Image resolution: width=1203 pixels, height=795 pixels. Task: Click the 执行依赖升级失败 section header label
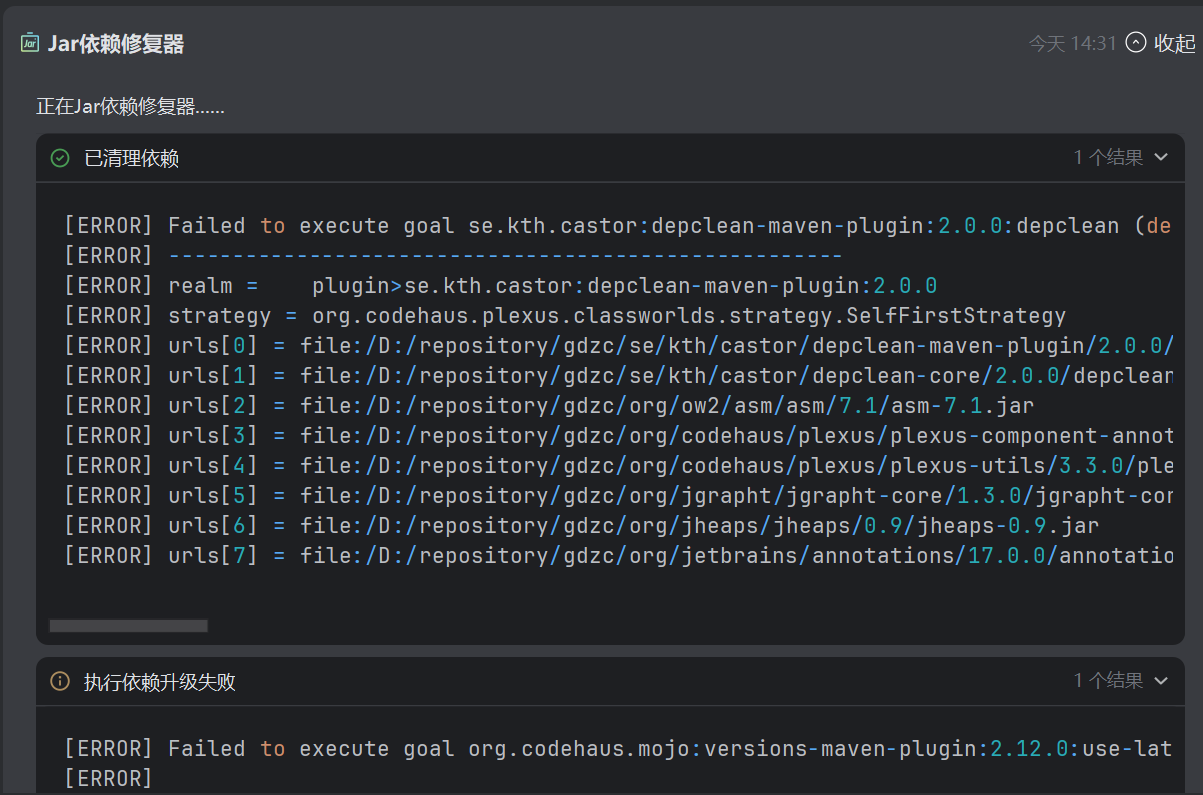[x=159, y=682]
